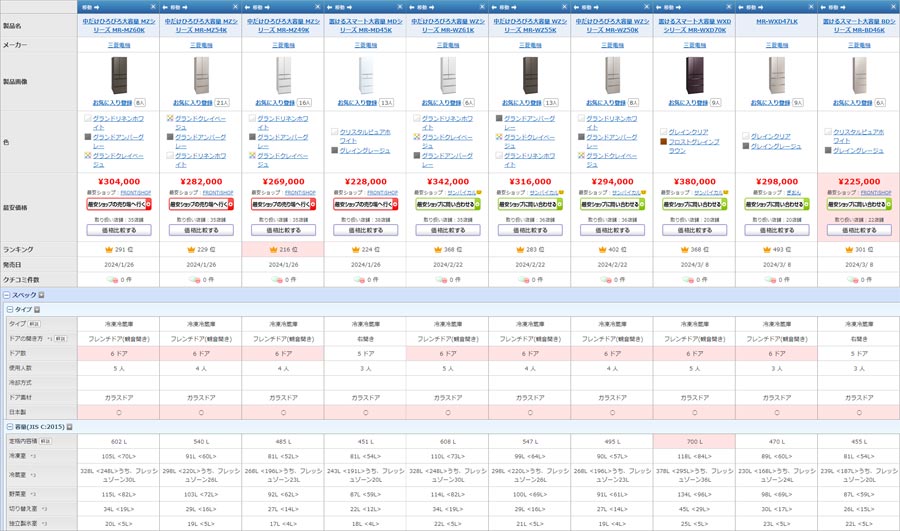Open the グランドクレイベージュ color link under MR-MZ49K
The height and width of the screenshot is (531, 900).
point(282,160)
